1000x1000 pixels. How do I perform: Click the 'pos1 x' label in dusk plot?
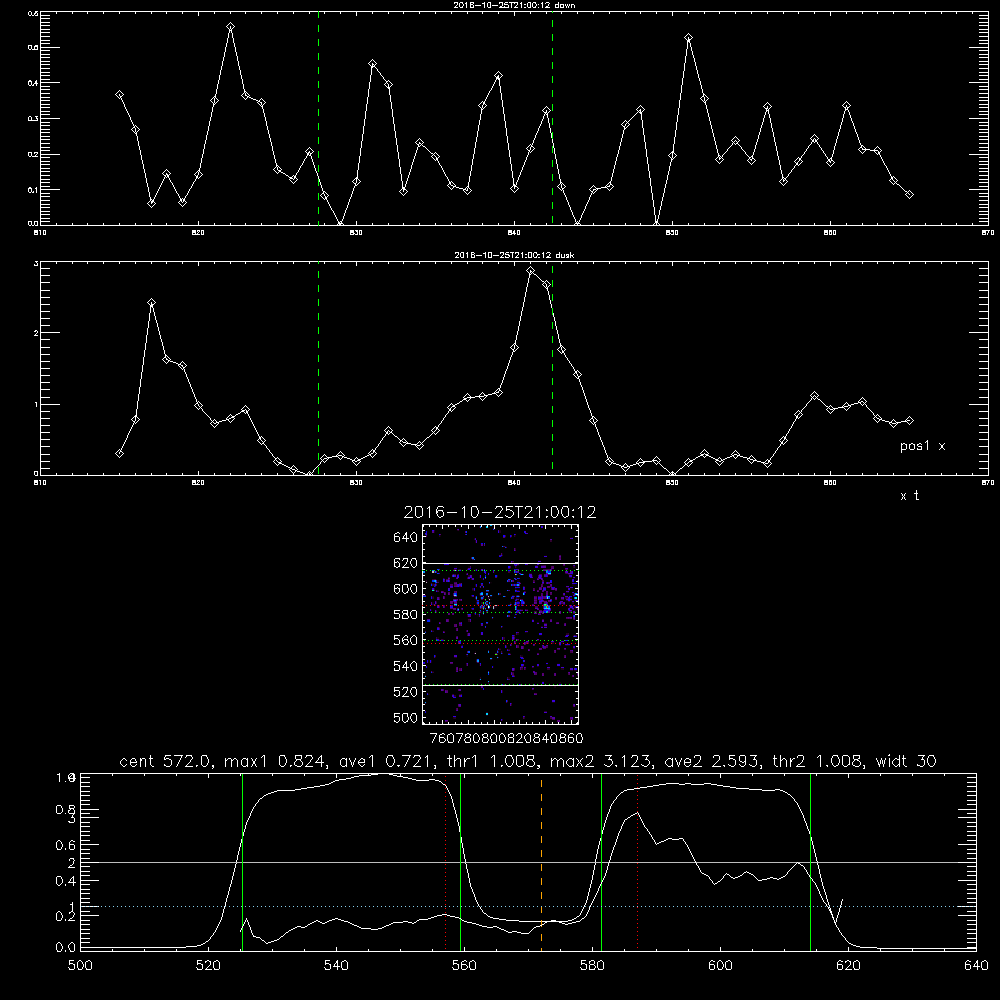[922, 446]
